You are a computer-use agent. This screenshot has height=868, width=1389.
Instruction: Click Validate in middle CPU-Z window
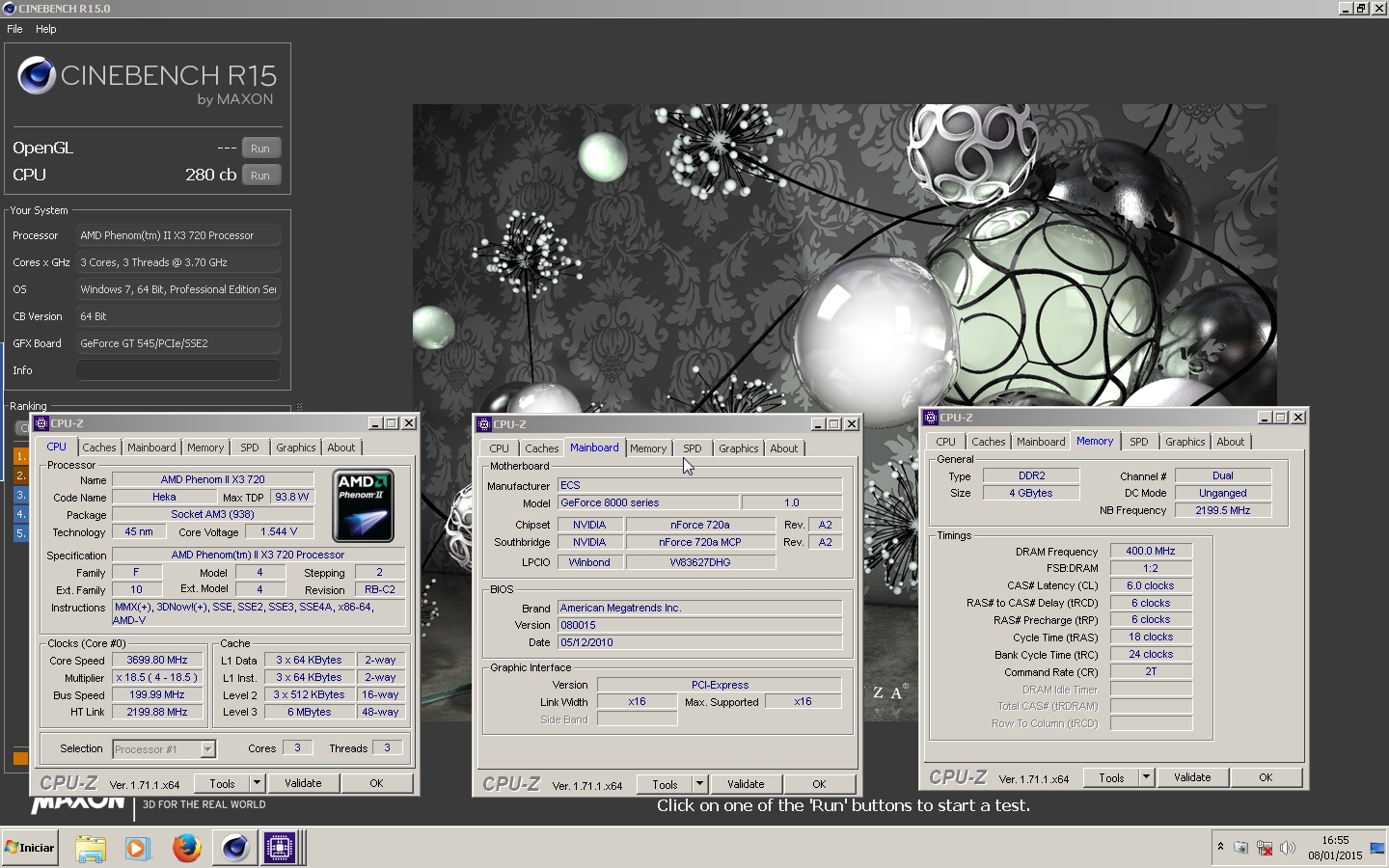[746, 784]
